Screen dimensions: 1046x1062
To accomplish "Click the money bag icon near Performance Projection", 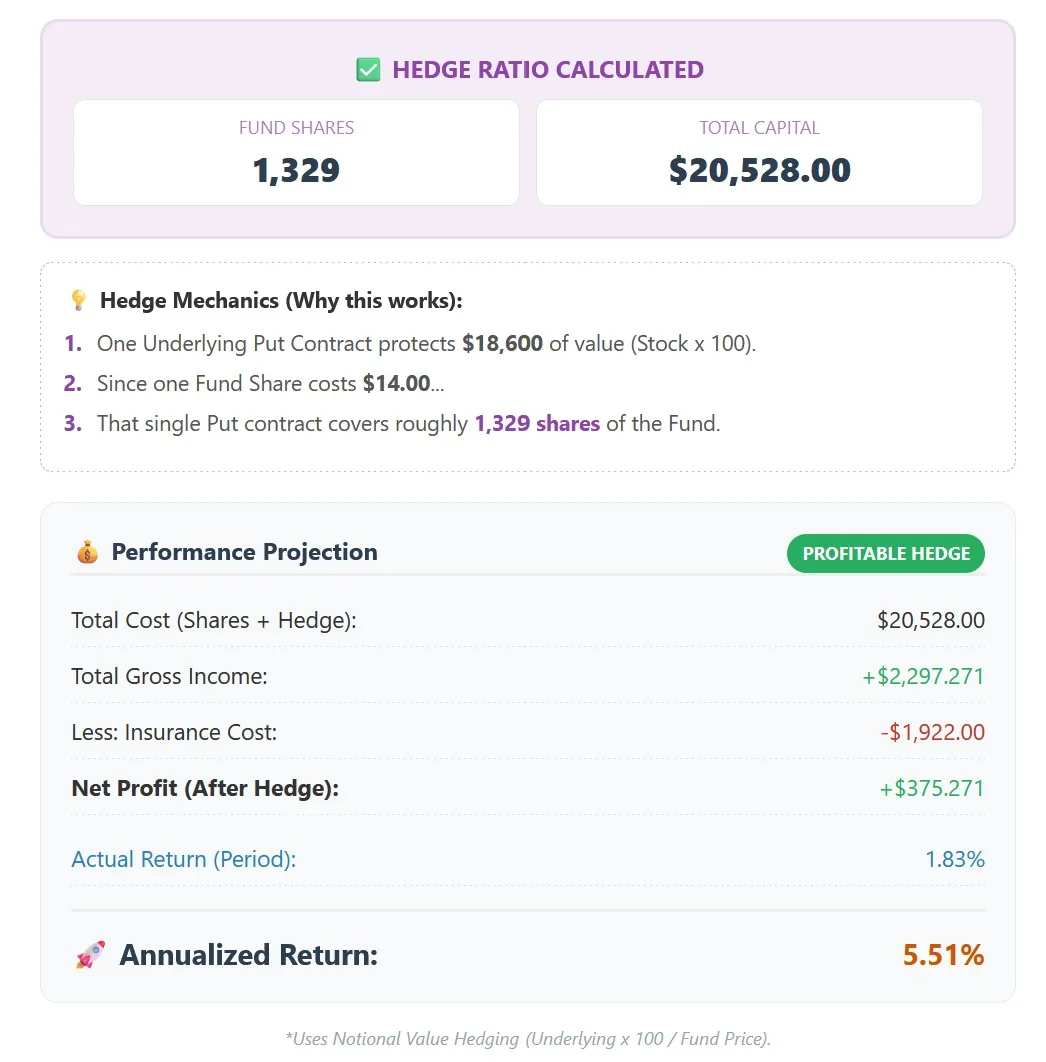I will [x=88, y=551].
